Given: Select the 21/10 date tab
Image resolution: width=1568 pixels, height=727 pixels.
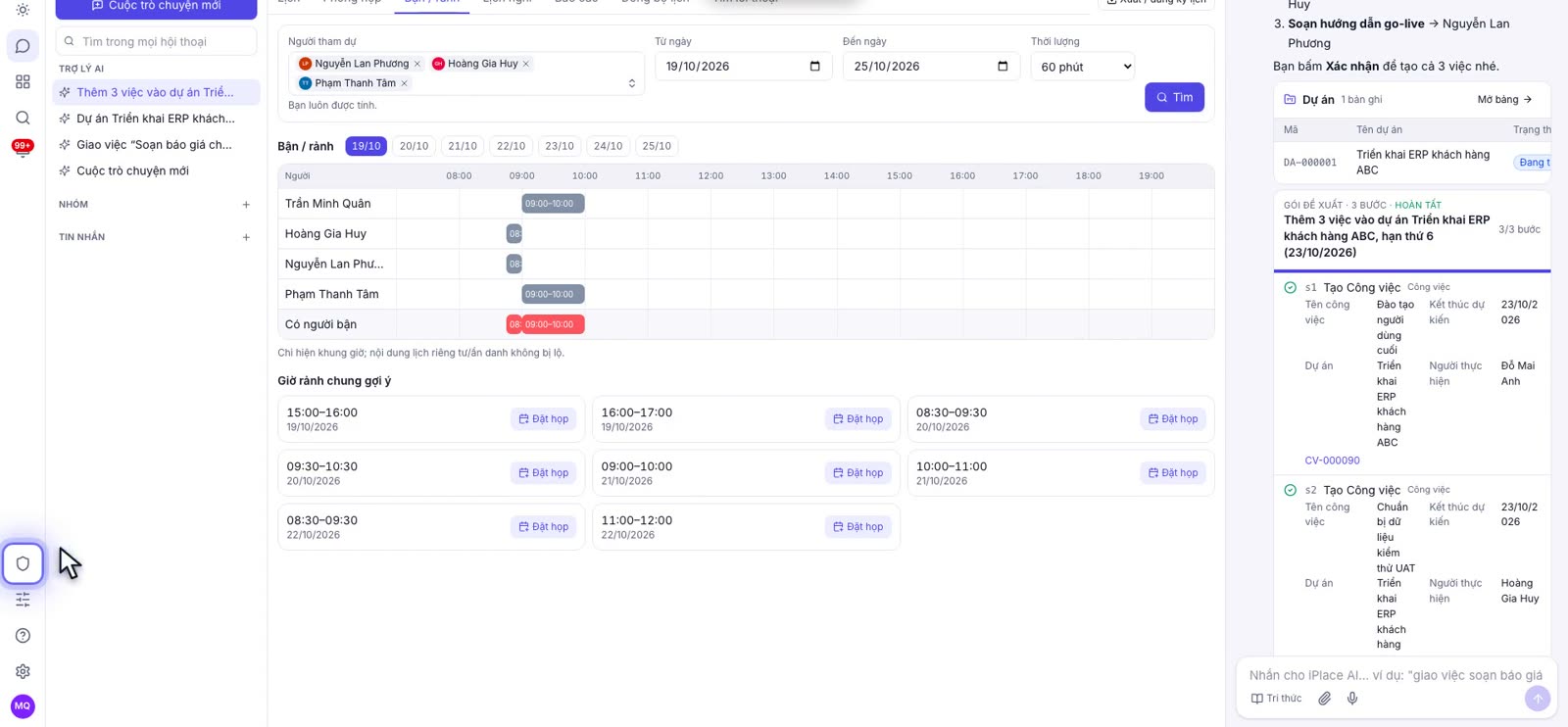Looking at the screenshot, I should (463, 146).
